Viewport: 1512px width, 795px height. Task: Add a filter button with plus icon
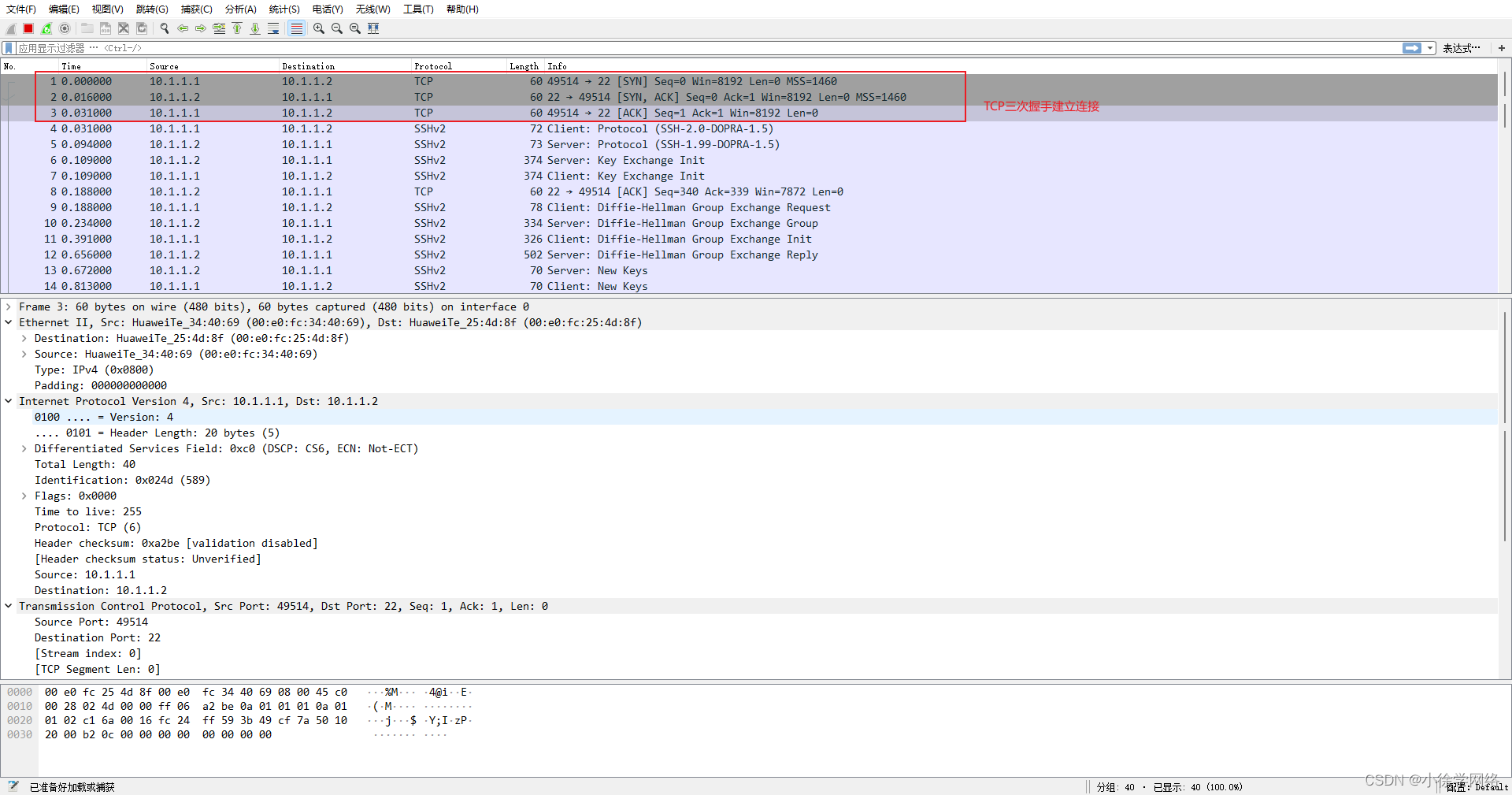1502,48
